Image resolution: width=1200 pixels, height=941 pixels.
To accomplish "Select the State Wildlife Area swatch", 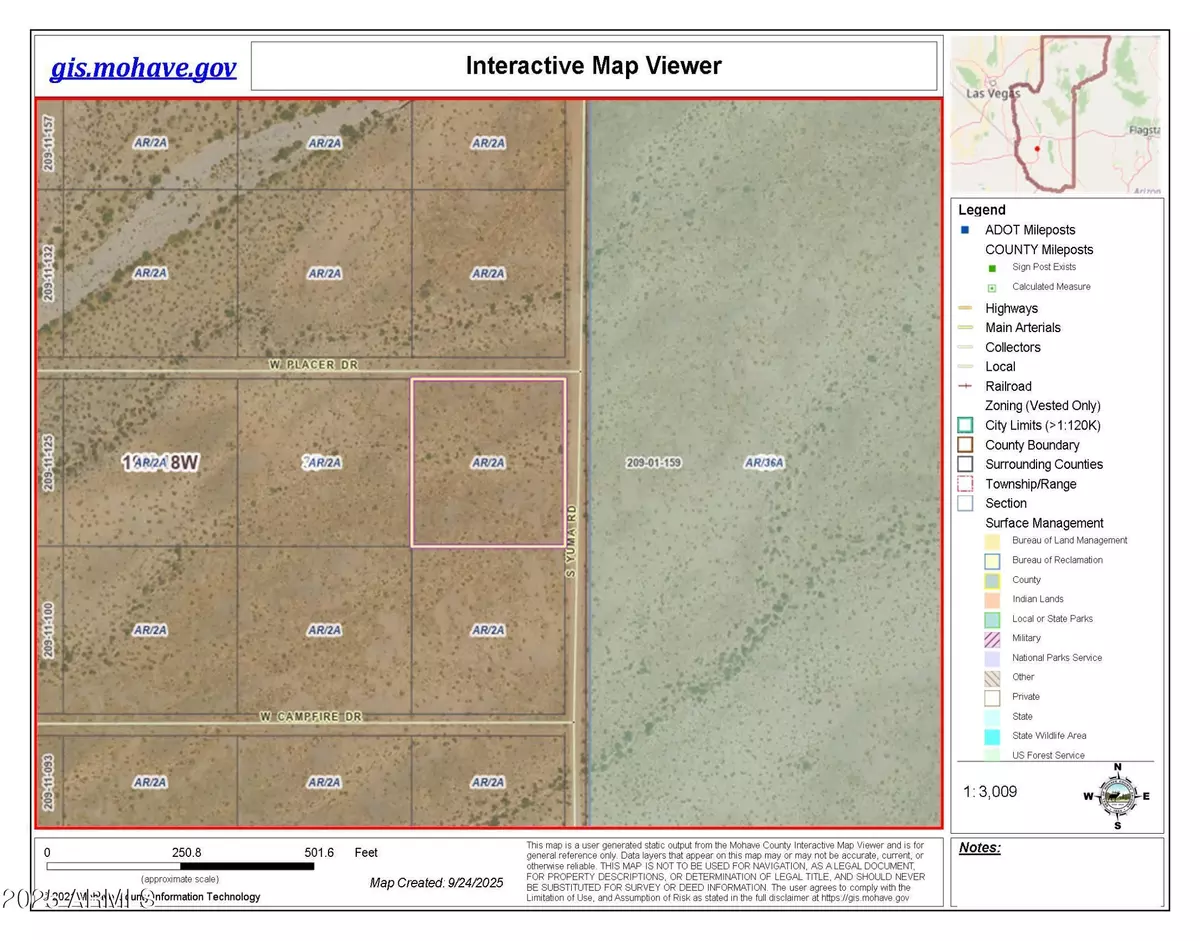I will (992, 736).
